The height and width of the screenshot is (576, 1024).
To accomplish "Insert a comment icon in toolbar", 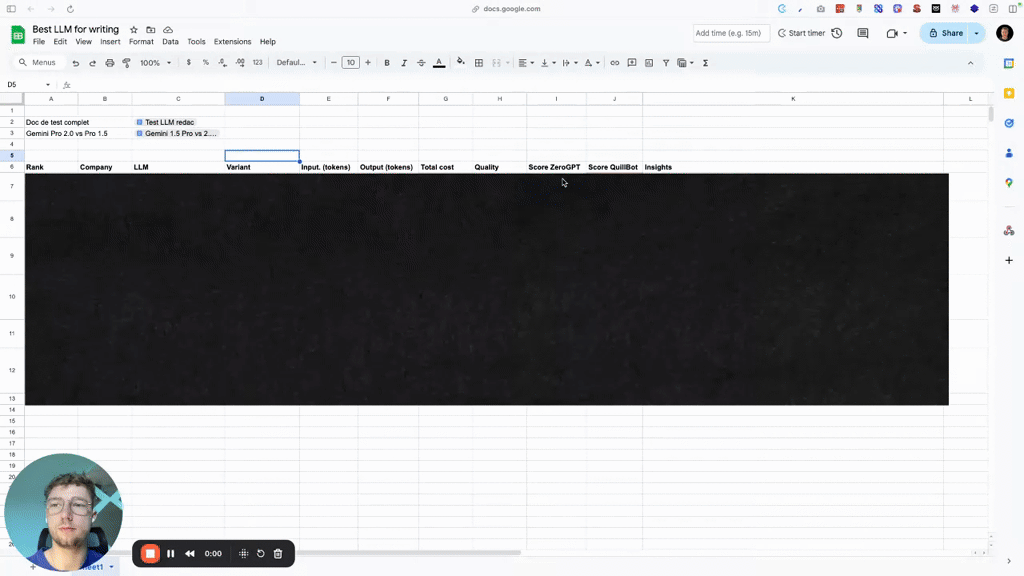I will pos(632,63).
